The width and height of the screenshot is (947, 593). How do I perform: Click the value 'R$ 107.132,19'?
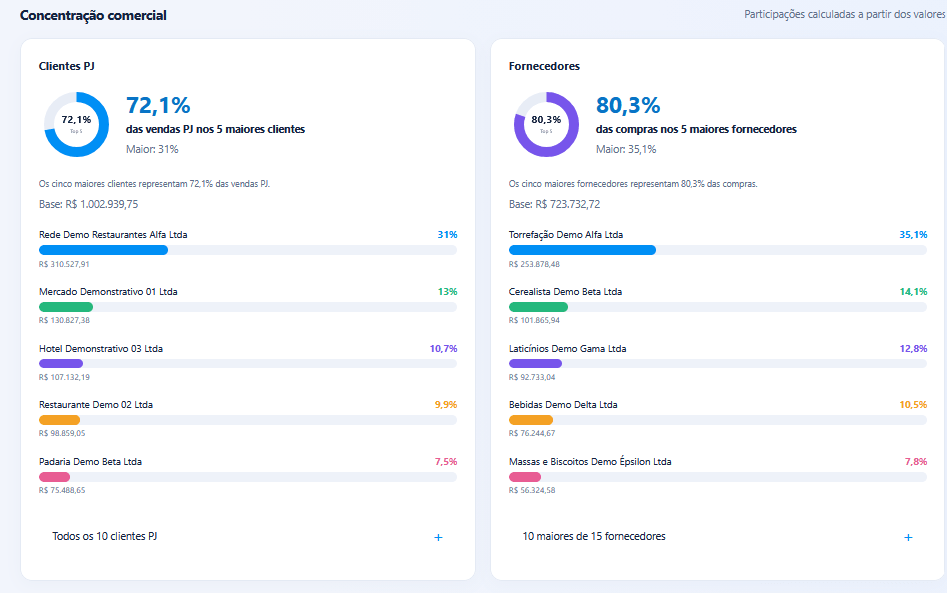[x=64, y=377]
